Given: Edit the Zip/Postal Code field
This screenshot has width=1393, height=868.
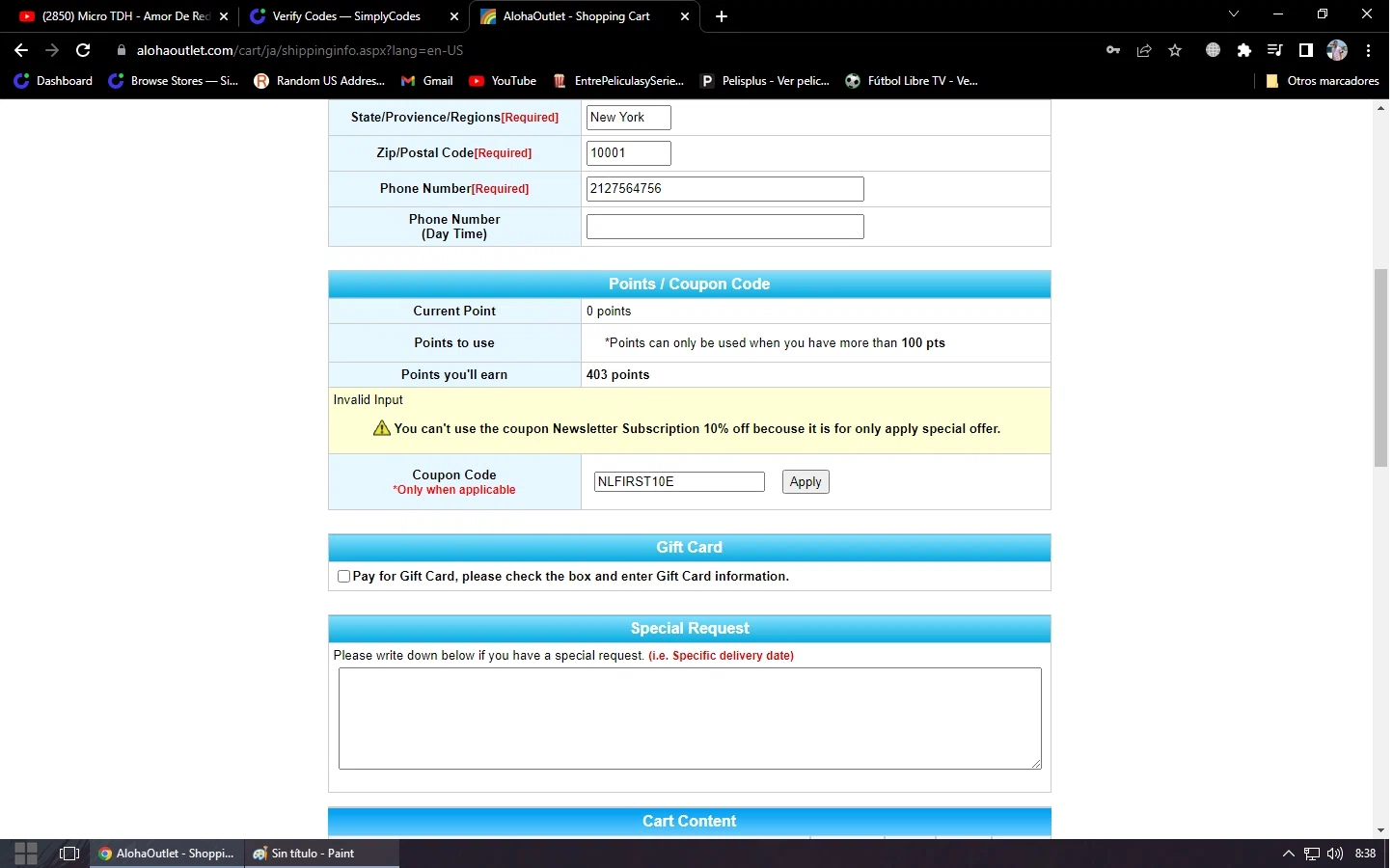Looking at the screenshot, I should (x=629, y=153).
